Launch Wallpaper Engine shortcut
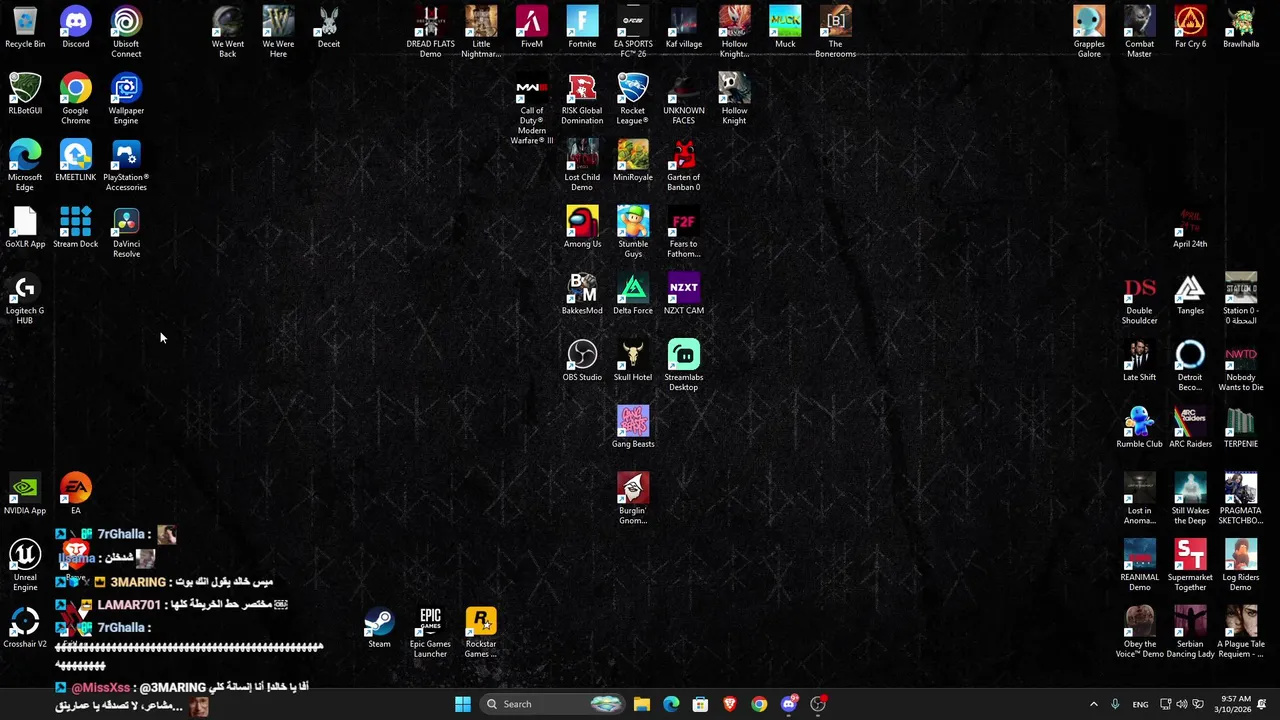 126,99
